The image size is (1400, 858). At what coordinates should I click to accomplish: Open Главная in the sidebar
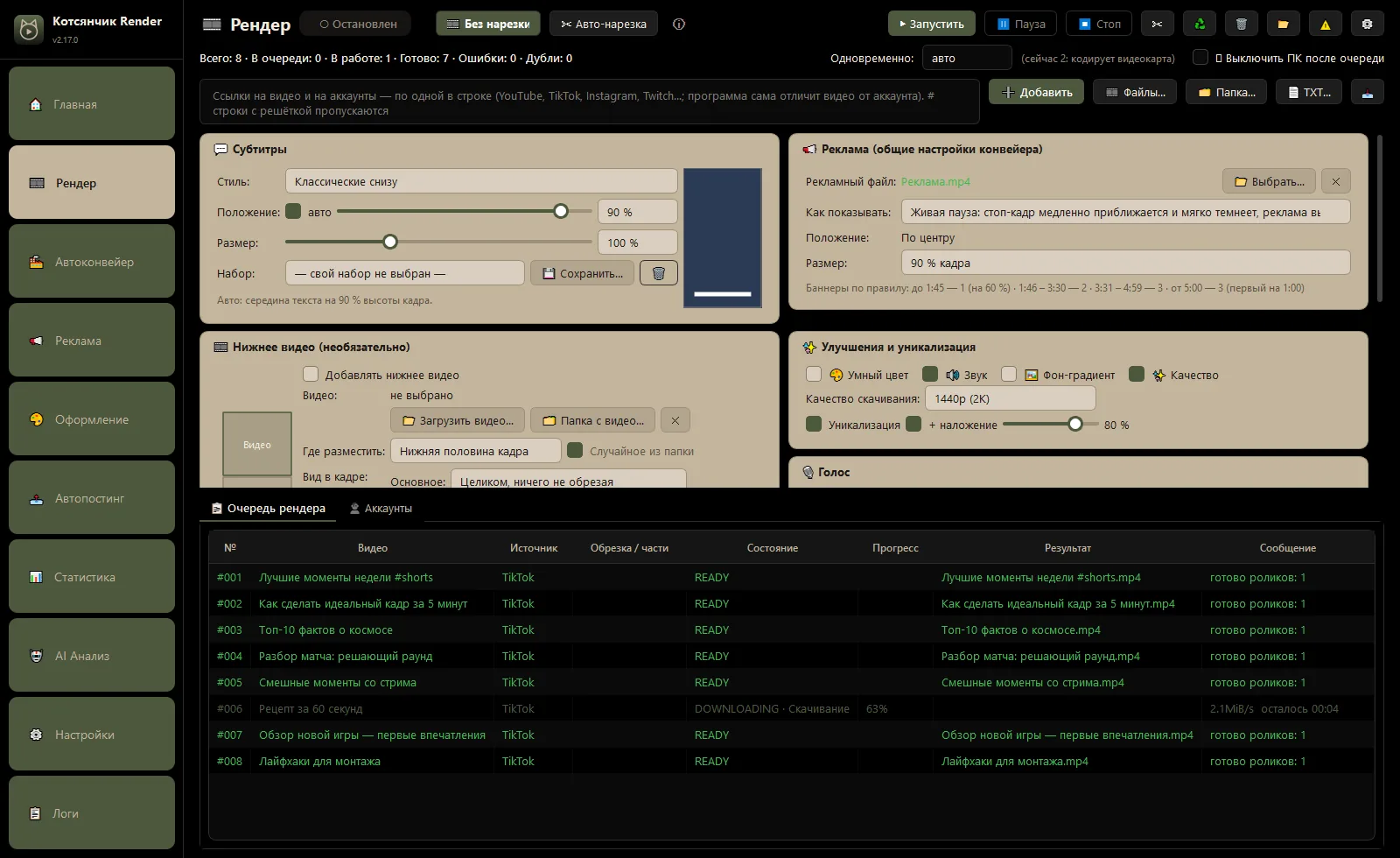[92, 103]
